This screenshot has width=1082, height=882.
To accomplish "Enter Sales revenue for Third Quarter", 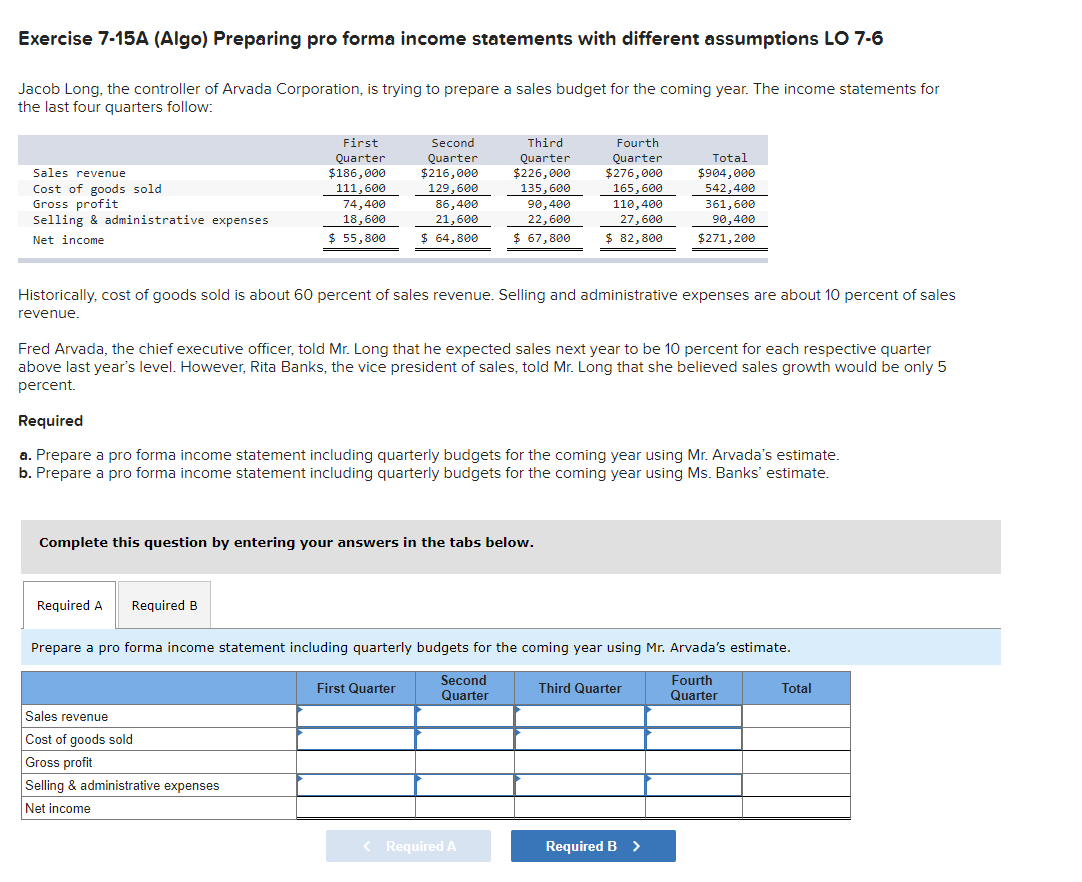I will tap(579, 715).
